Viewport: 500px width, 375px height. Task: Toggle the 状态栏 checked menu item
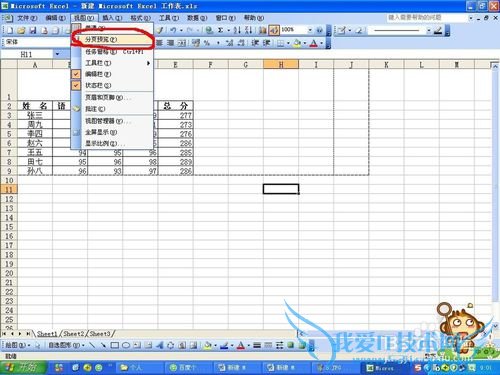click(x=112, y=85)
